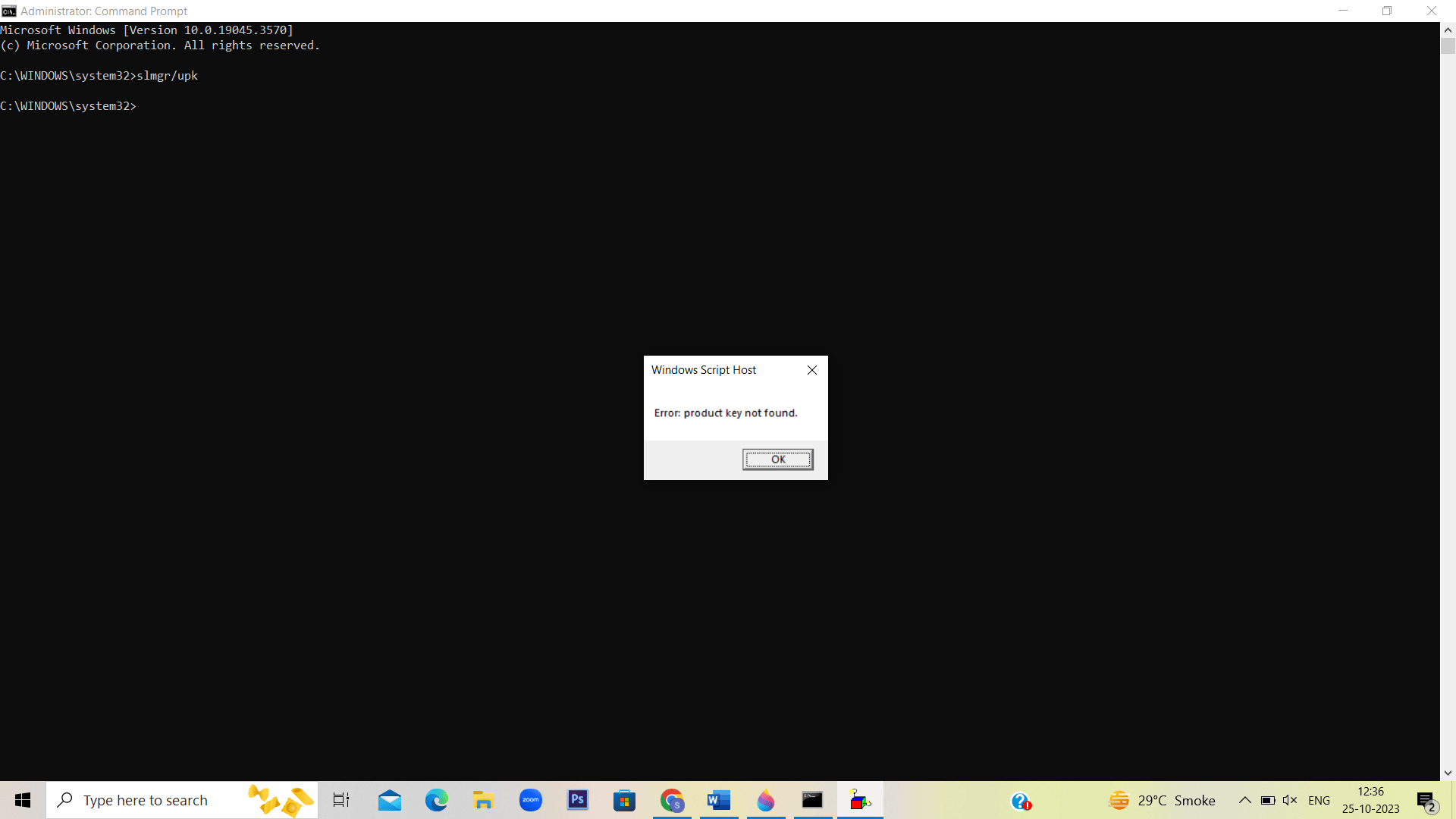Launch the Mail app from taskbar
1456x819 pixels.
point(390,800)
